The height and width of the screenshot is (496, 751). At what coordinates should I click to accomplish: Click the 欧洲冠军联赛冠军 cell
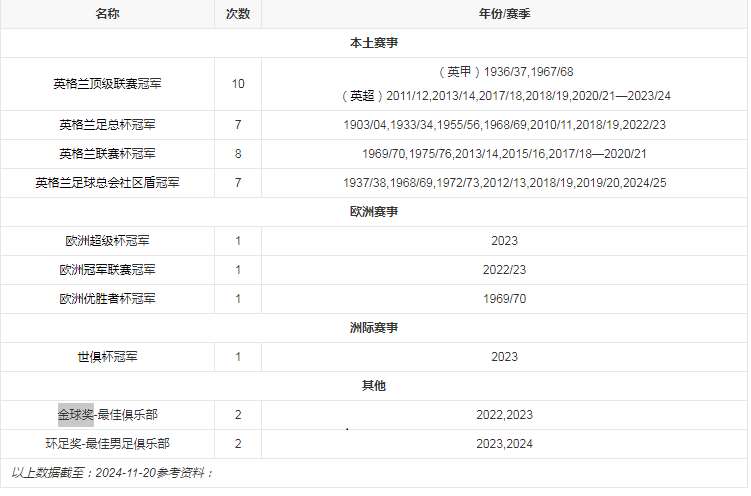107,270
